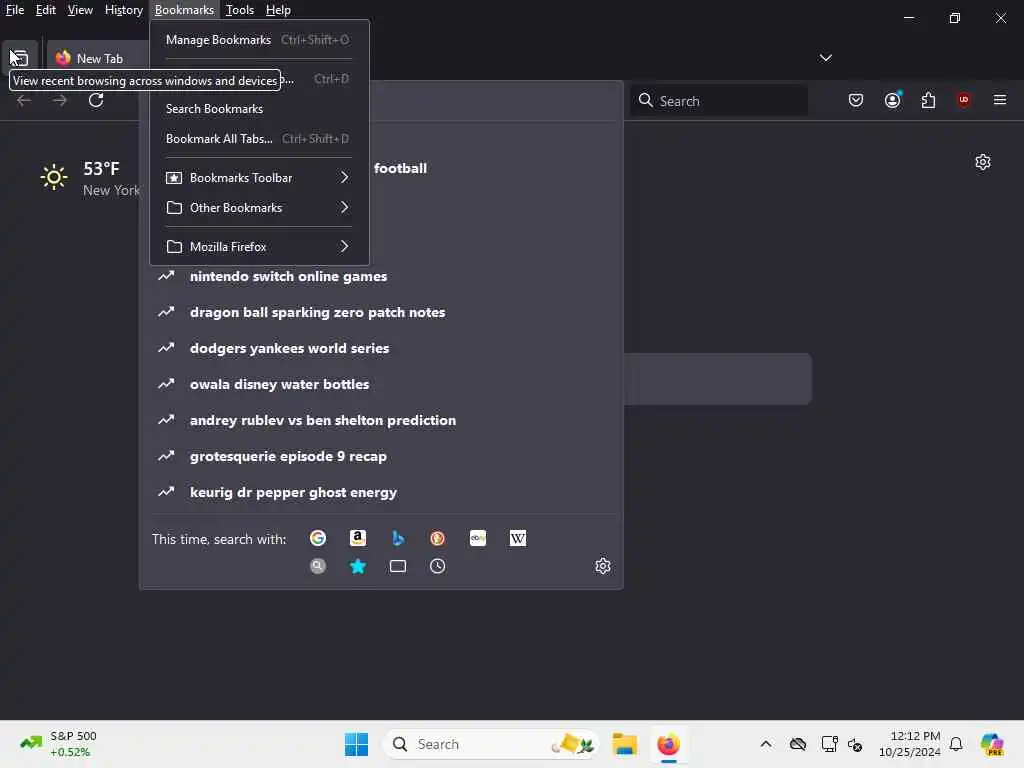1024x768 pixels.
Task: Open the hamburger application menu
Action: [x=999, y=100]
